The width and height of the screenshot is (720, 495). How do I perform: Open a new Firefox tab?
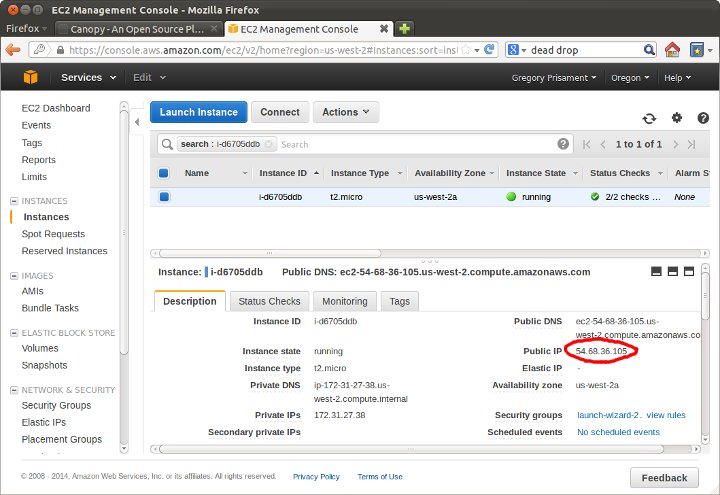(404, 29)
